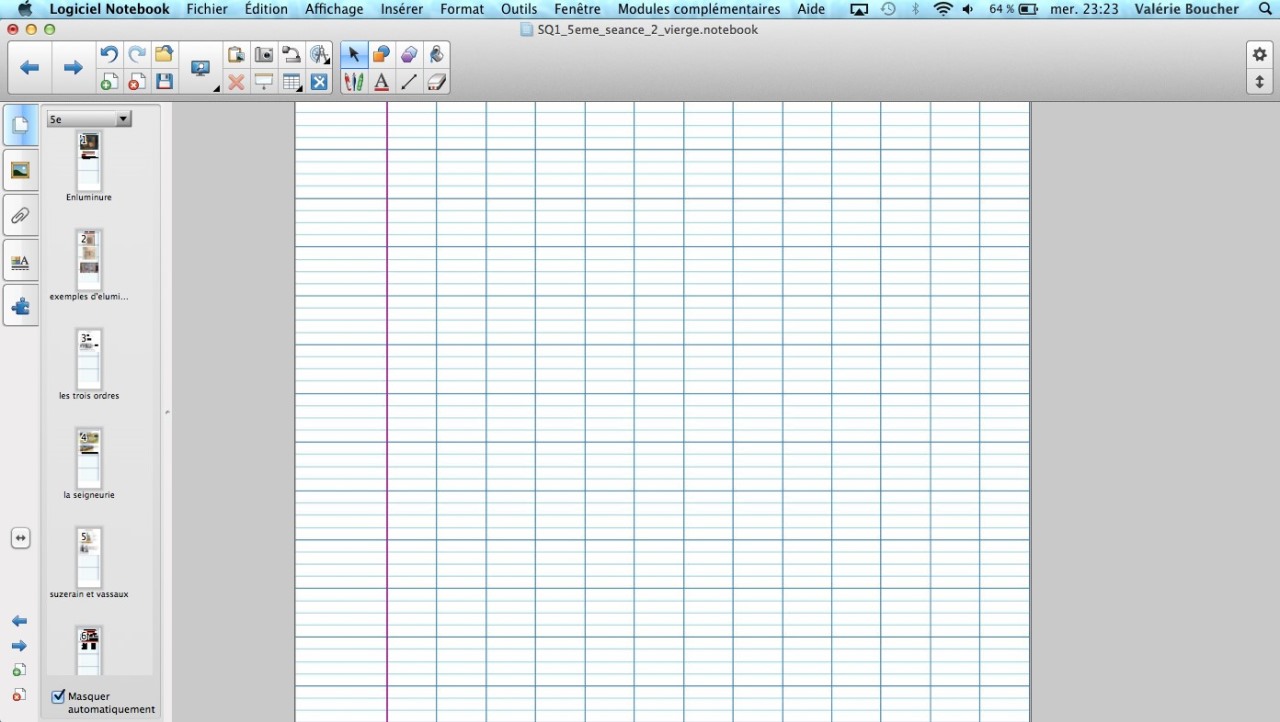The height and width of the screenshot is (722, 1280).
Task: Activate the Text tool with letter A
Action: tap(381, 83)
